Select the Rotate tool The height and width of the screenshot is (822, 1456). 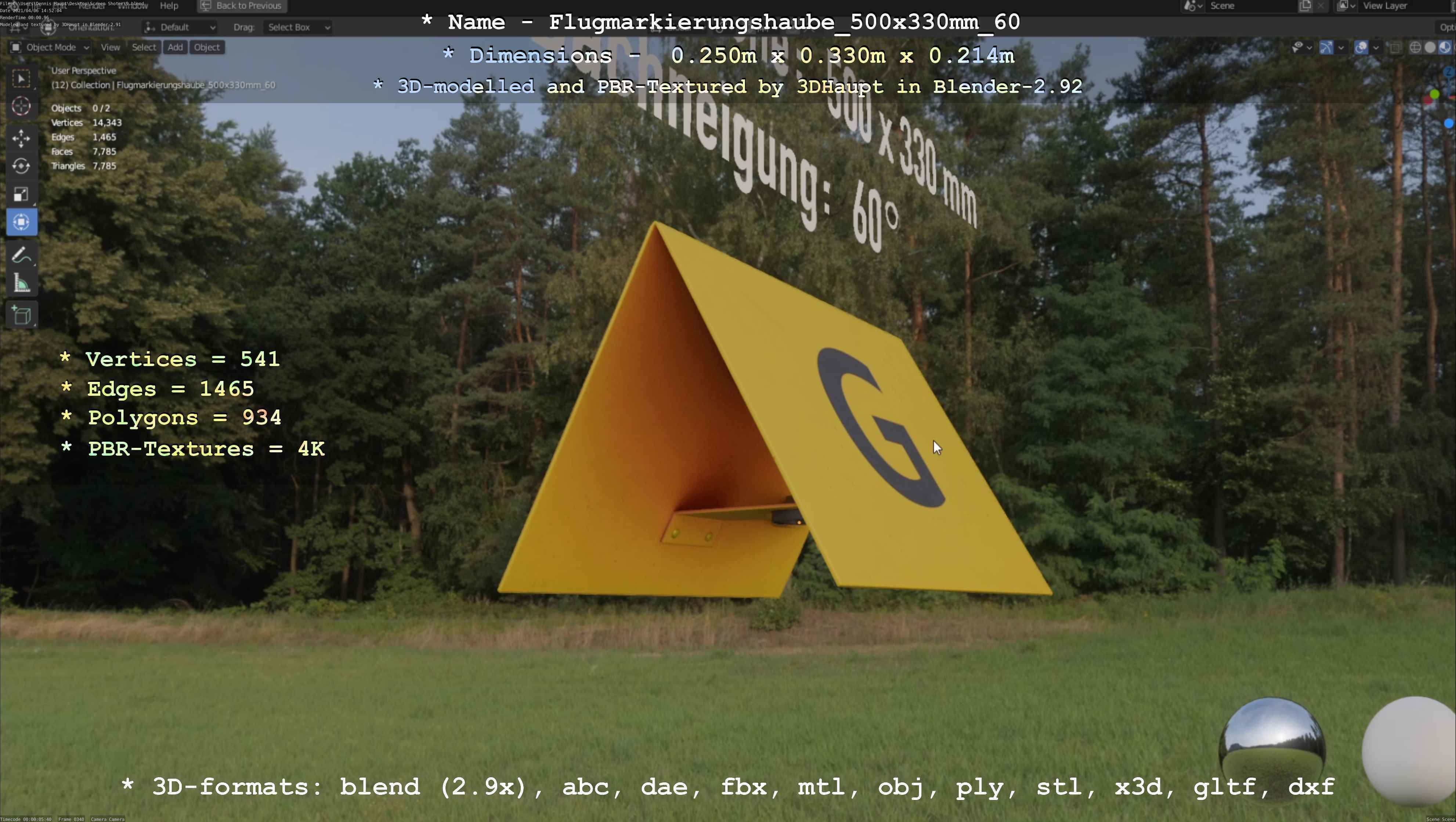click(x=21, y=166)
